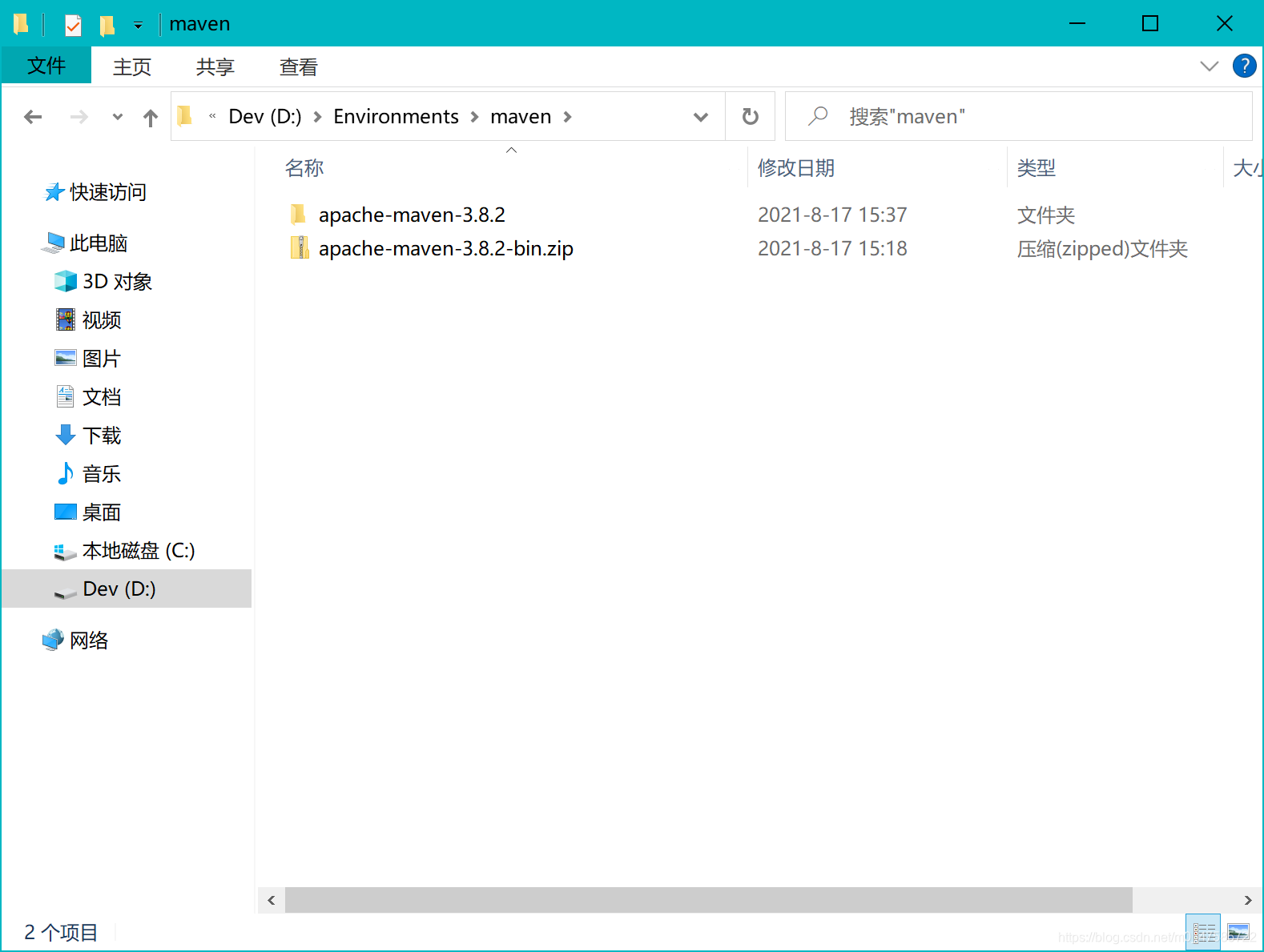Click the 3D 对象 cube icon
The width and height of the screenshot is (1264, 952).
[x=65, y=281]
